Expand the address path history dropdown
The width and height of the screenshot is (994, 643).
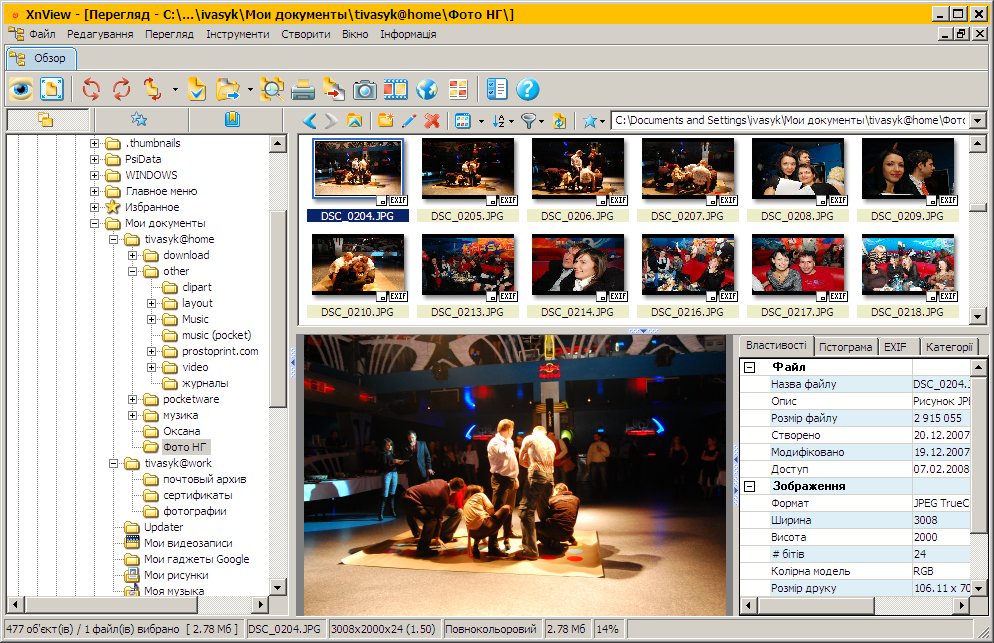tap(978, 120)
